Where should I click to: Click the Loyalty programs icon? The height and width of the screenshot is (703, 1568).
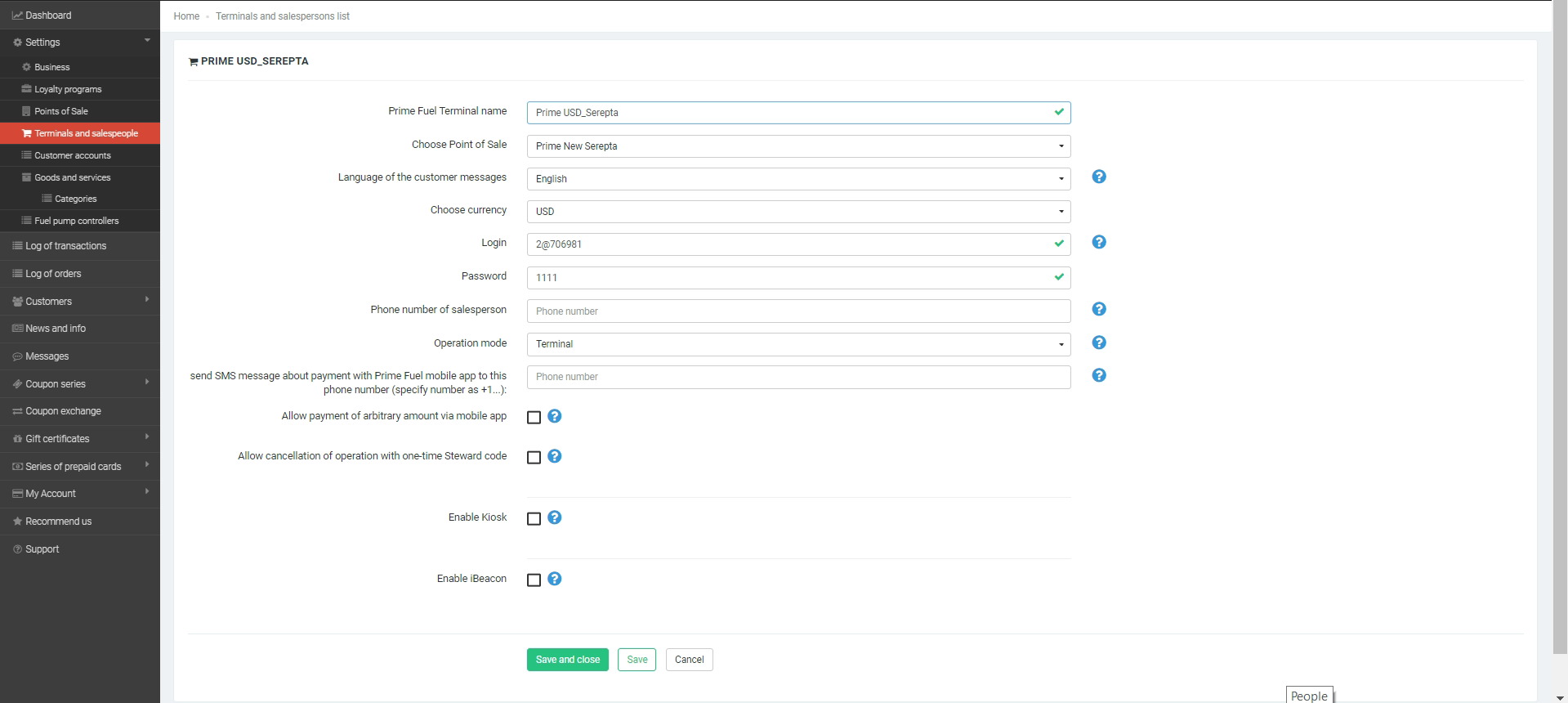[26, 89]
